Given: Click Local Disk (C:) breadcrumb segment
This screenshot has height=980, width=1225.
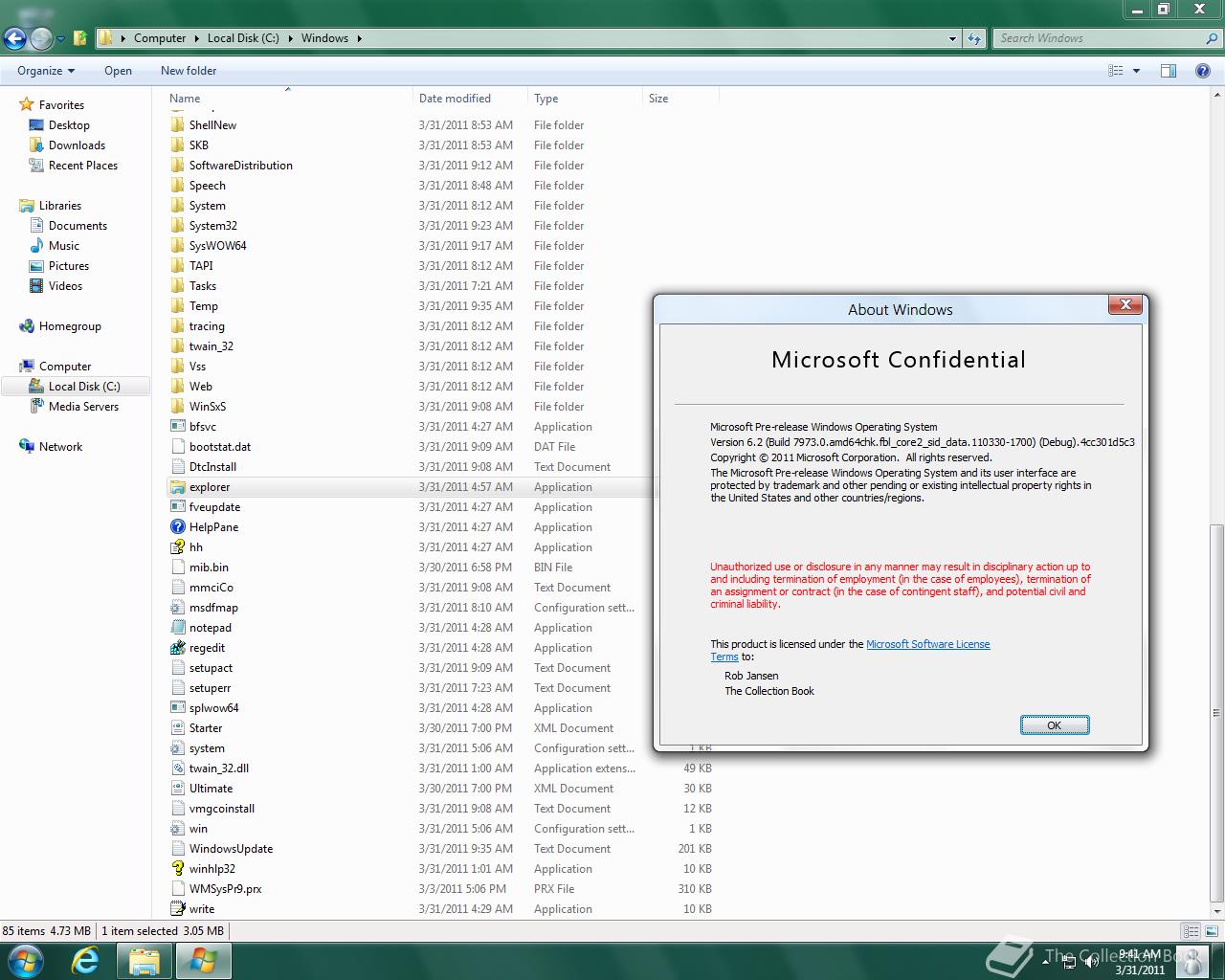Looking at the screenshot, I should point(243,38).
